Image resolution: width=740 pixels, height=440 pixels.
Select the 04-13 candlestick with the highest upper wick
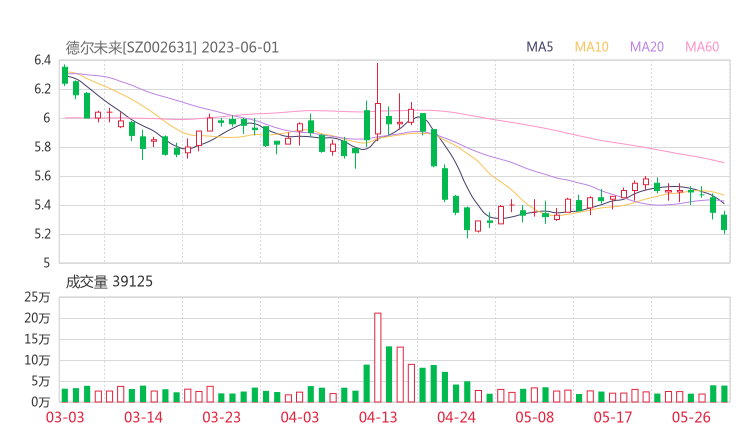click(x=378, y=102)
